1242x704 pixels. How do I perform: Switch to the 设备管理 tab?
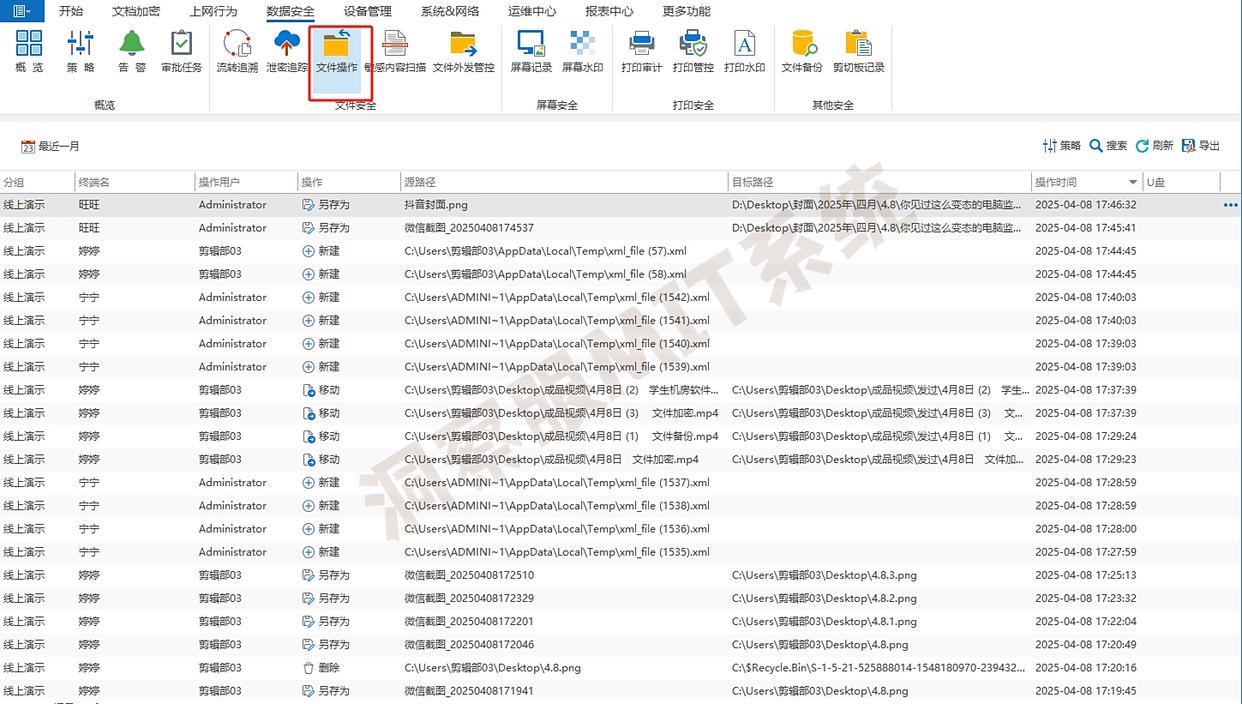367,11
